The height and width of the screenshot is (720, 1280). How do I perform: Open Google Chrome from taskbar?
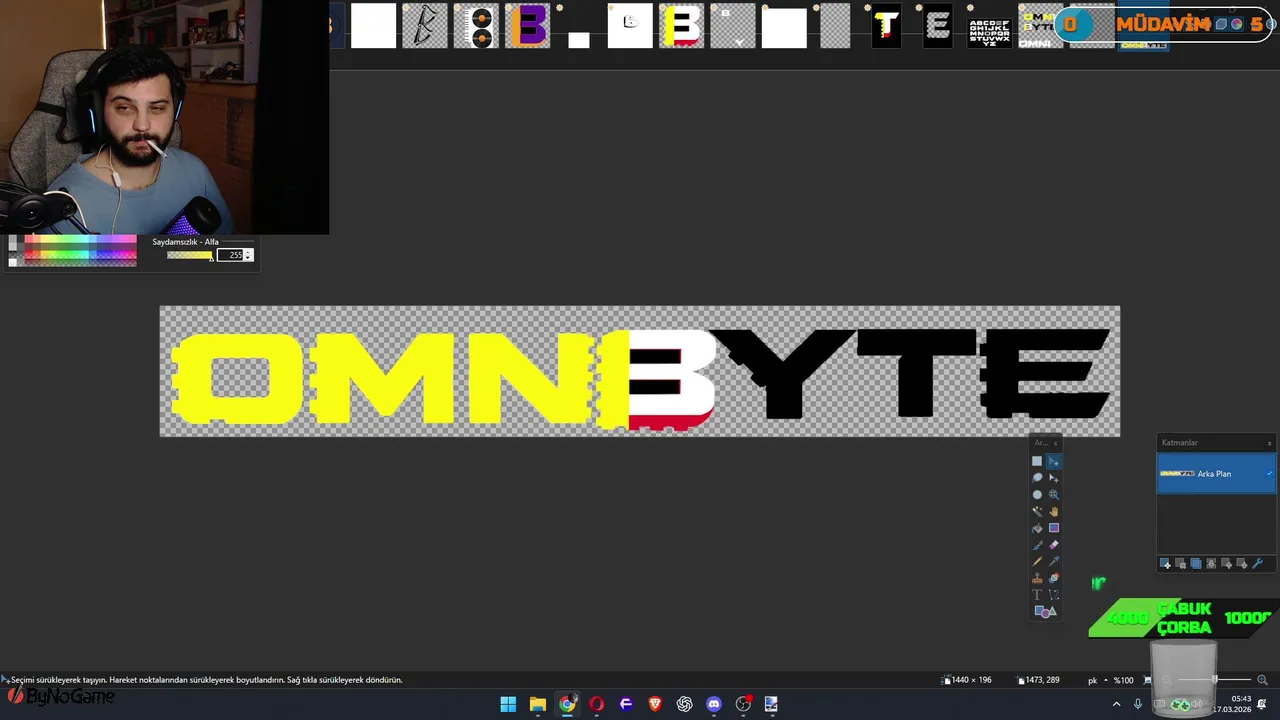point(567,704)
